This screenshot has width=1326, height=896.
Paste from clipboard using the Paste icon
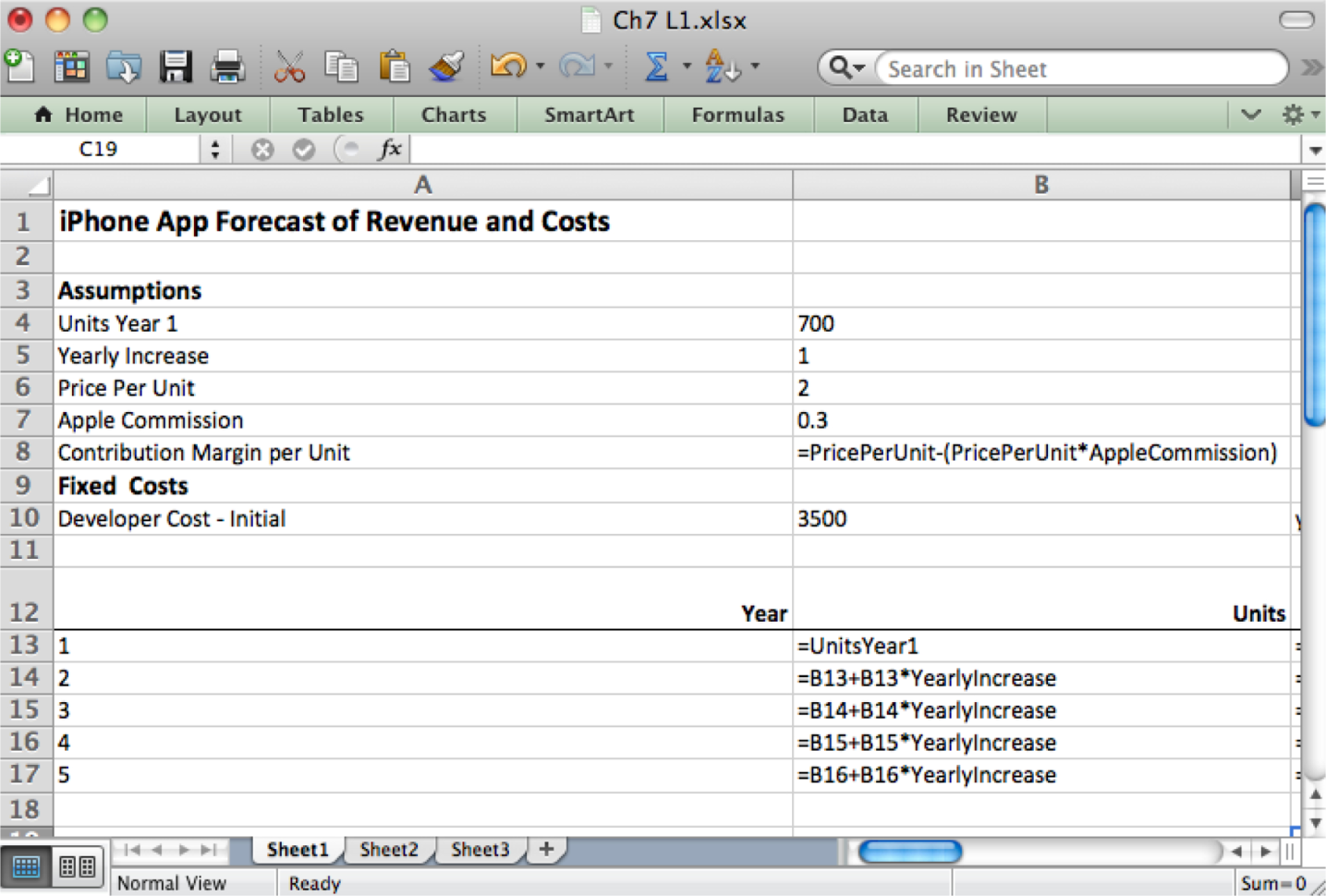pyautogui.click(x=393, y=67)
